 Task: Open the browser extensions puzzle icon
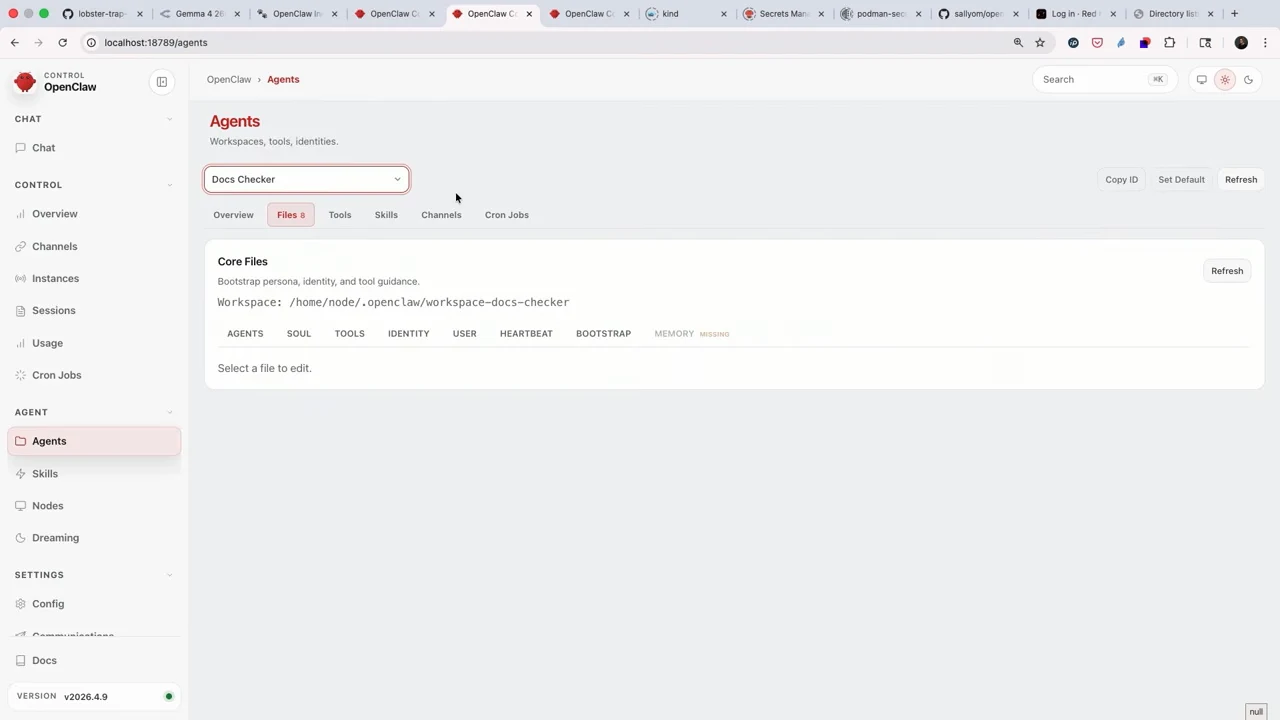tap(1169, 43)
